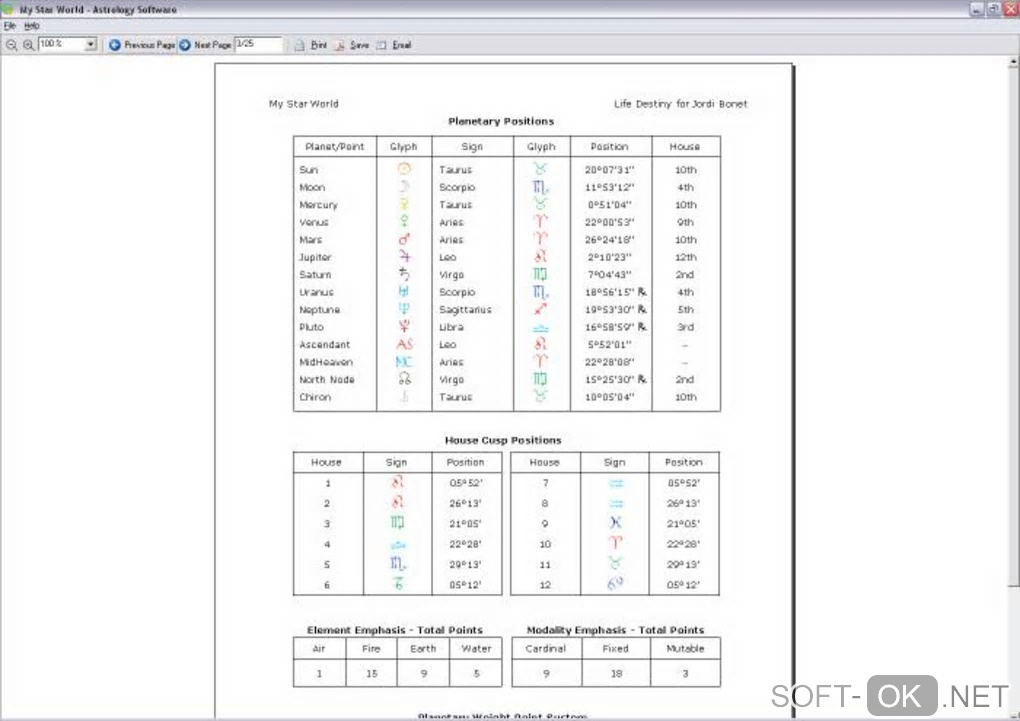This screenshot has height=721, width=1020.
Task: Go to the Next Page
Action: click(205, 45)
